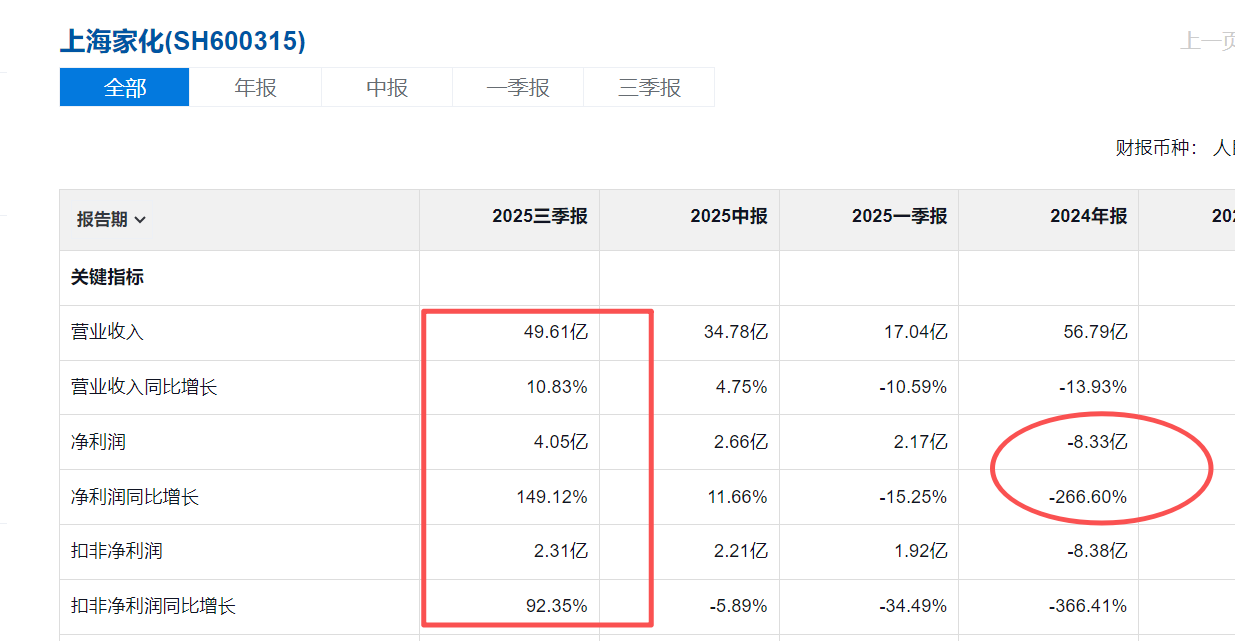Select the 2025一季报 column header

pos(899,217)
